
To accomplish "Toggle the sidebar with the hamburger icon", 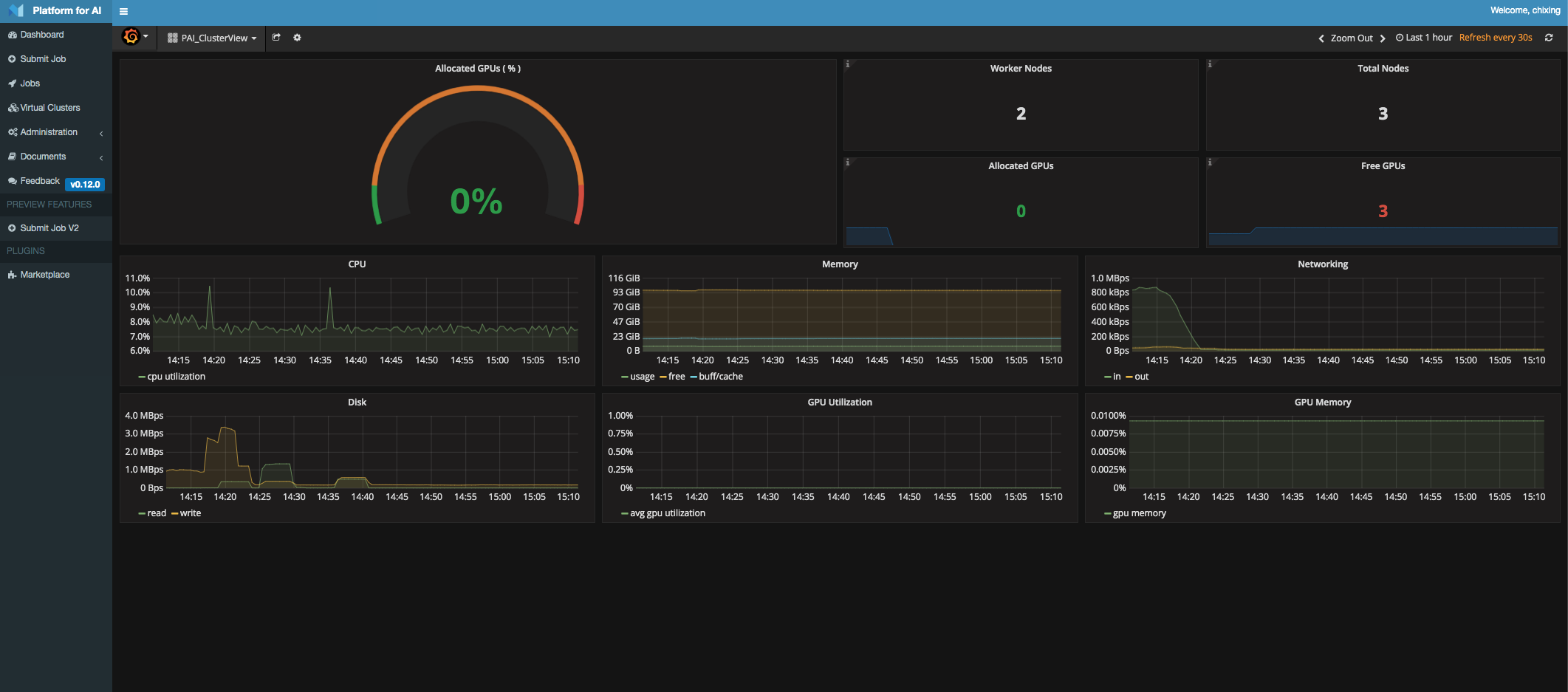I will click(123, 11).
